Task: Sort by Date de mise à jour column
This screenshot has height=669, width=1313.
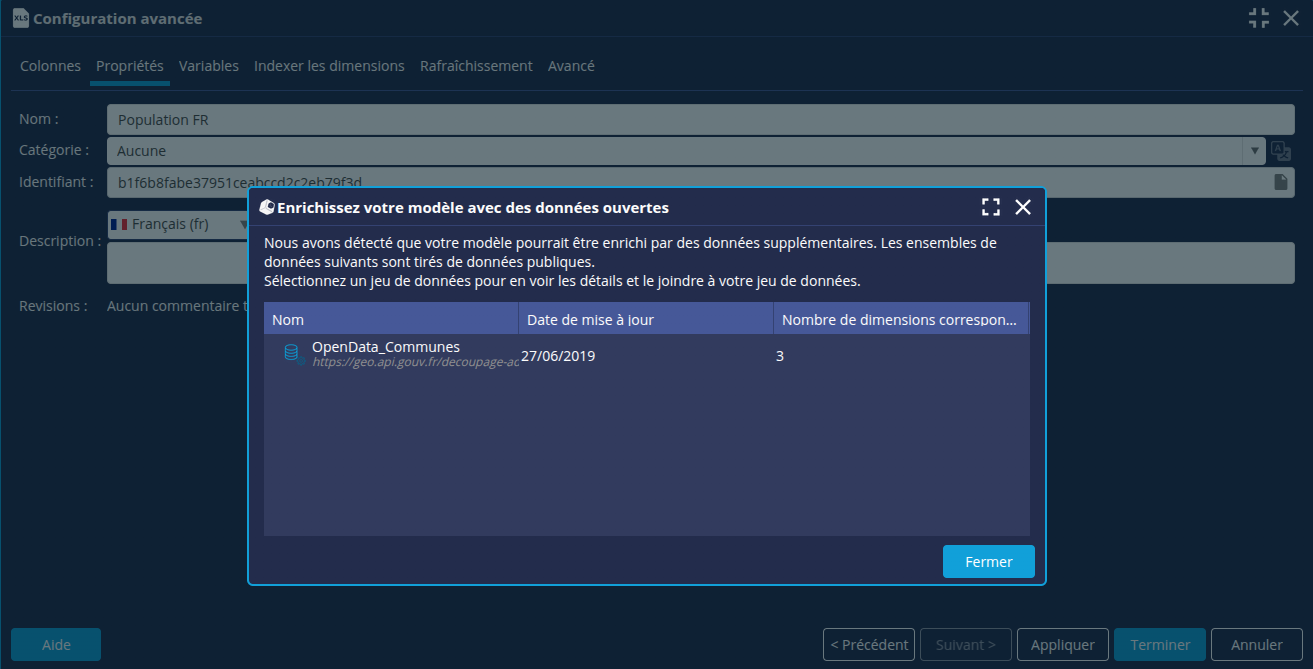Action: pos(645,320)
